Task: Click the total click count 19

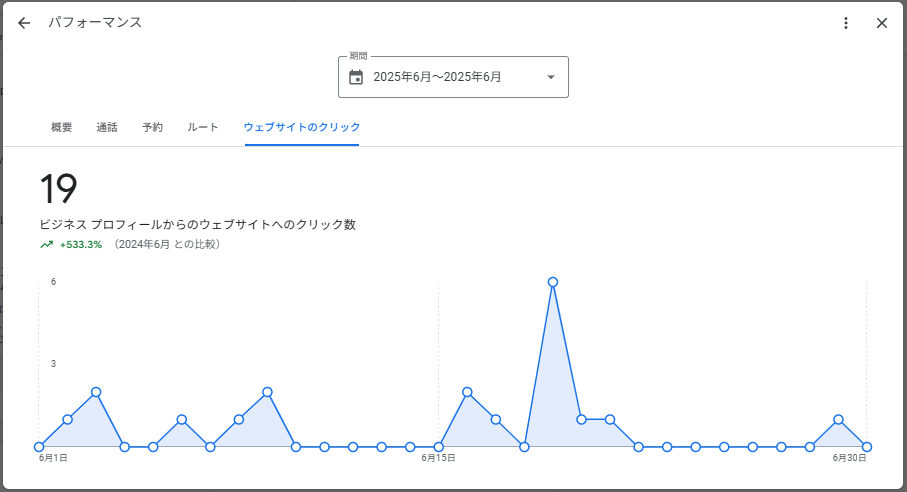Action: (58, 189)
